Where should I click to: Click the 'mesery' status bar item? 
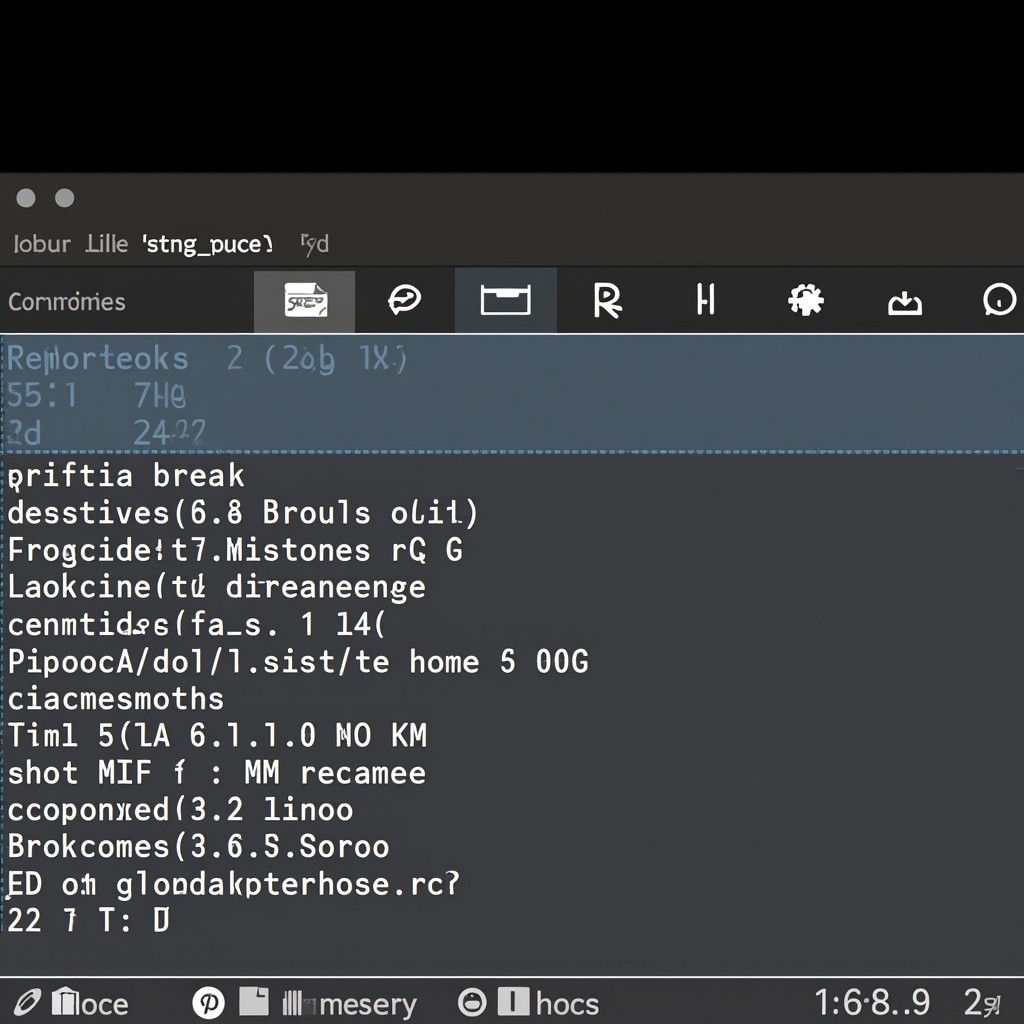366,1003
